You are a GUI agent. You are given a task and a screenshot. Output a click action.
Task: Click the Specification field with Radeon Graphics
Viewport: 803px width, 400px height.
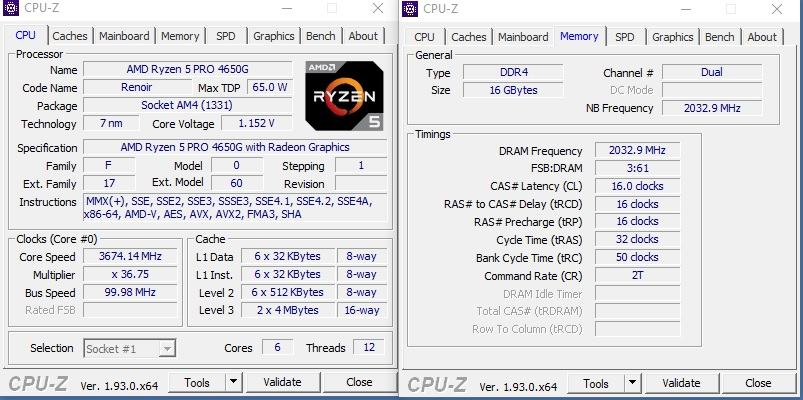[235, 147]
